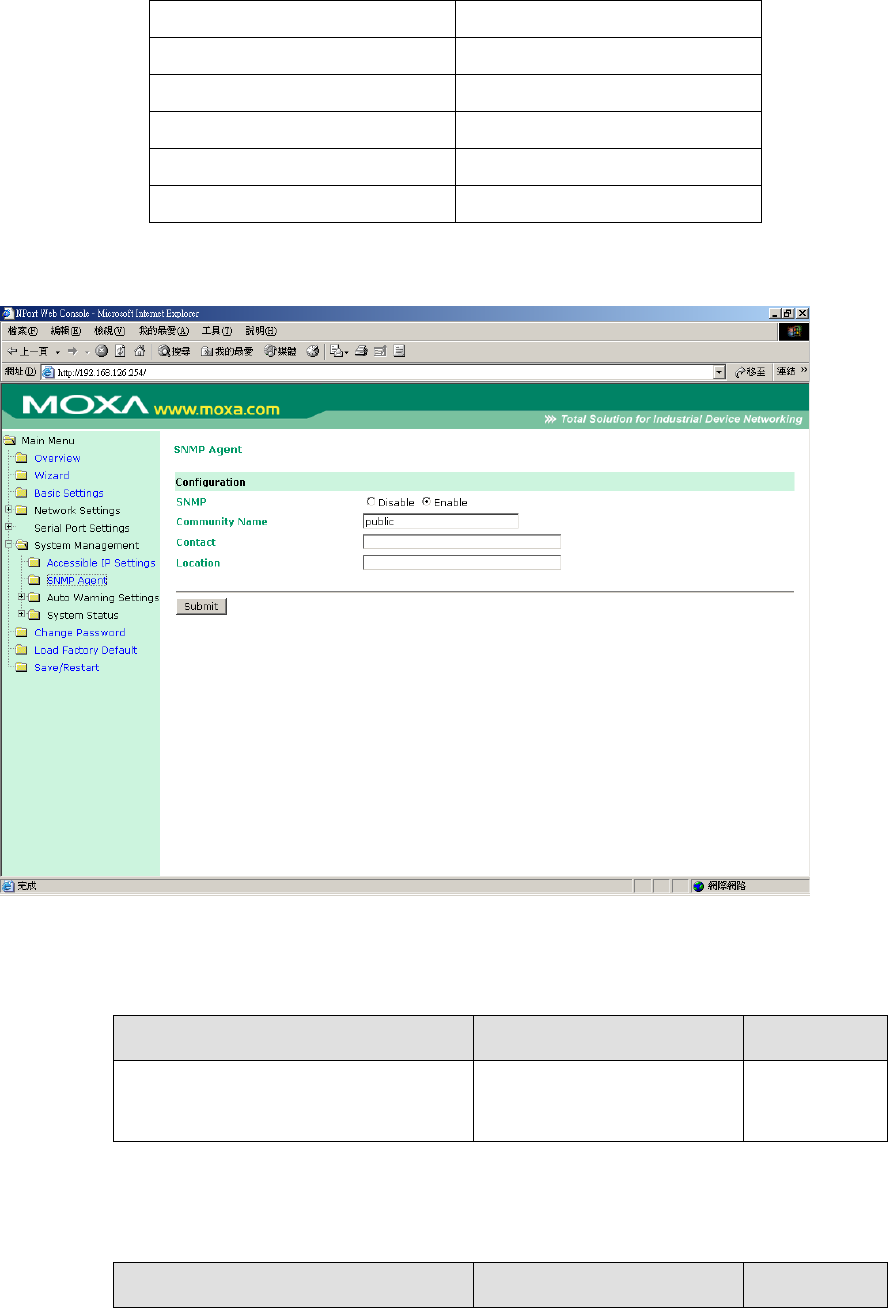Go back using the browser Back arrow
The height and width of the screenshot is (1308, 888).
[x=28, y=351]
